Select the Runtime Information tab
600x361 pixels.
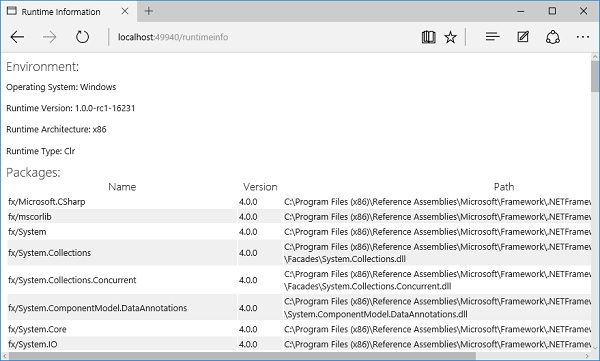click(x=61, y=12)
